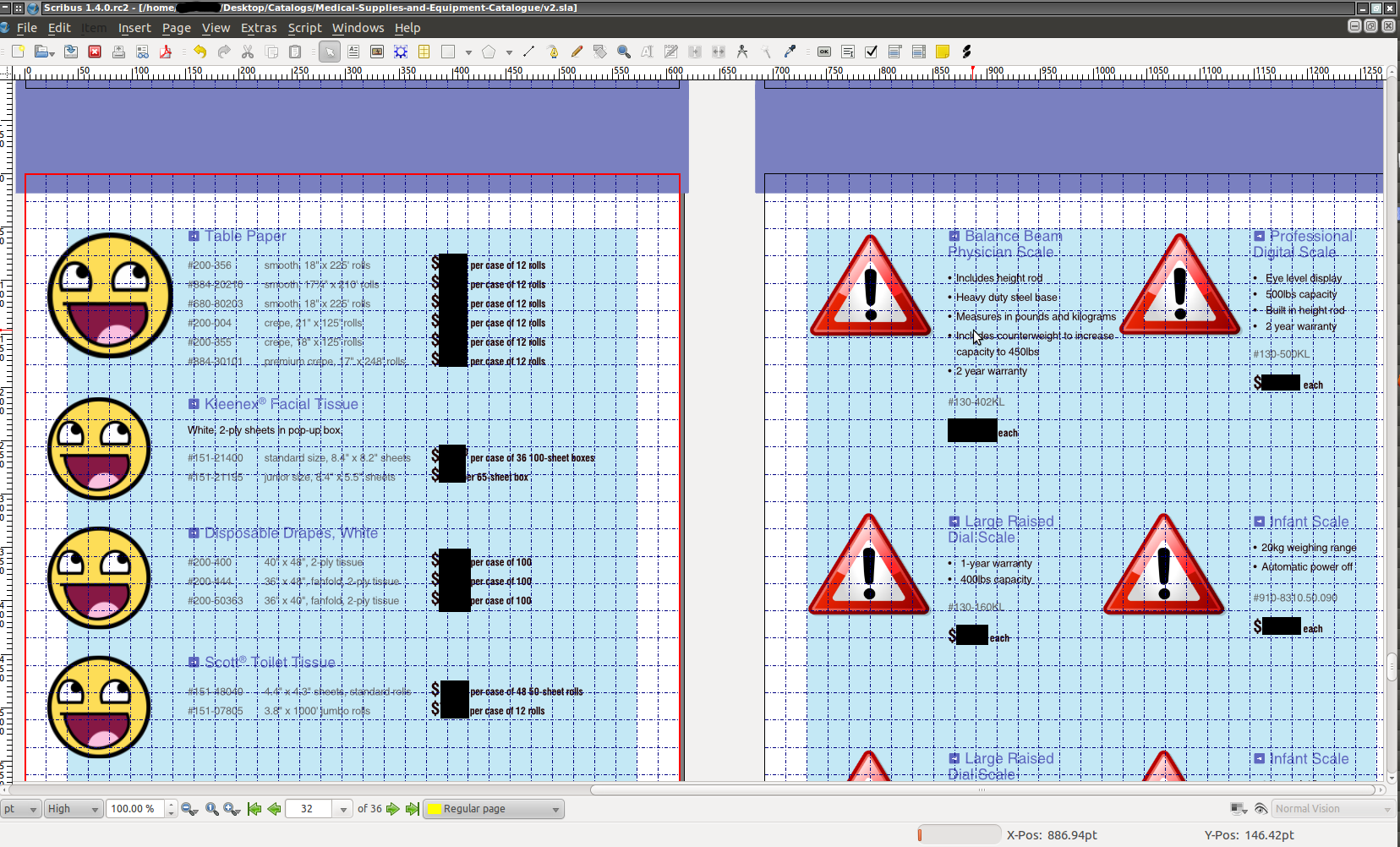
Task: Jump to the first page button
Action: (254, 809)
